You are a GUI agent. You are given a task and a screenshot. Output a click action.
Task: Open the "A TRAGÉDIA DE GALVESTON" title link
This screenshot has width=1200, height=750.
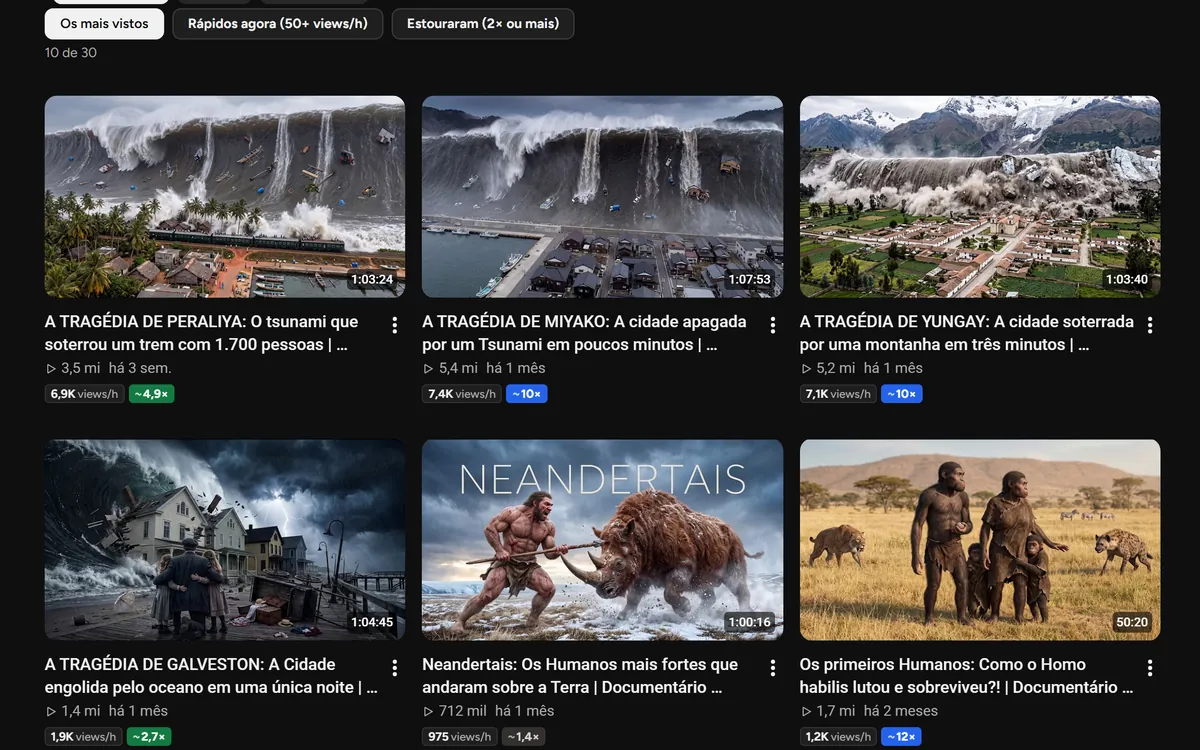211,676
